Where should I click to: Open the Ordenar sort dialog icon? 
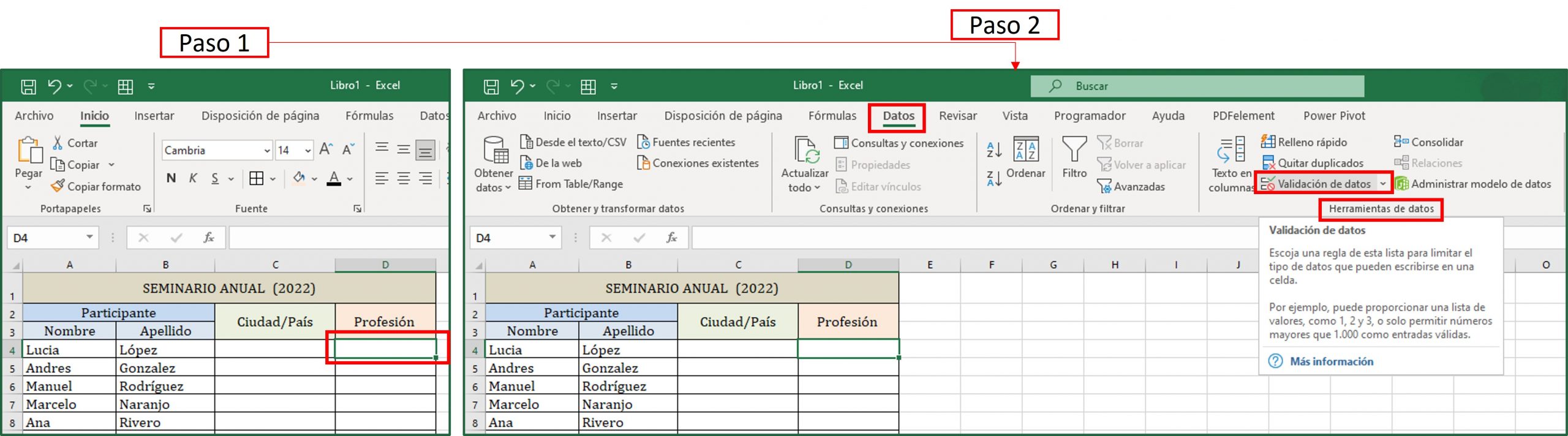pos(1026,150)
